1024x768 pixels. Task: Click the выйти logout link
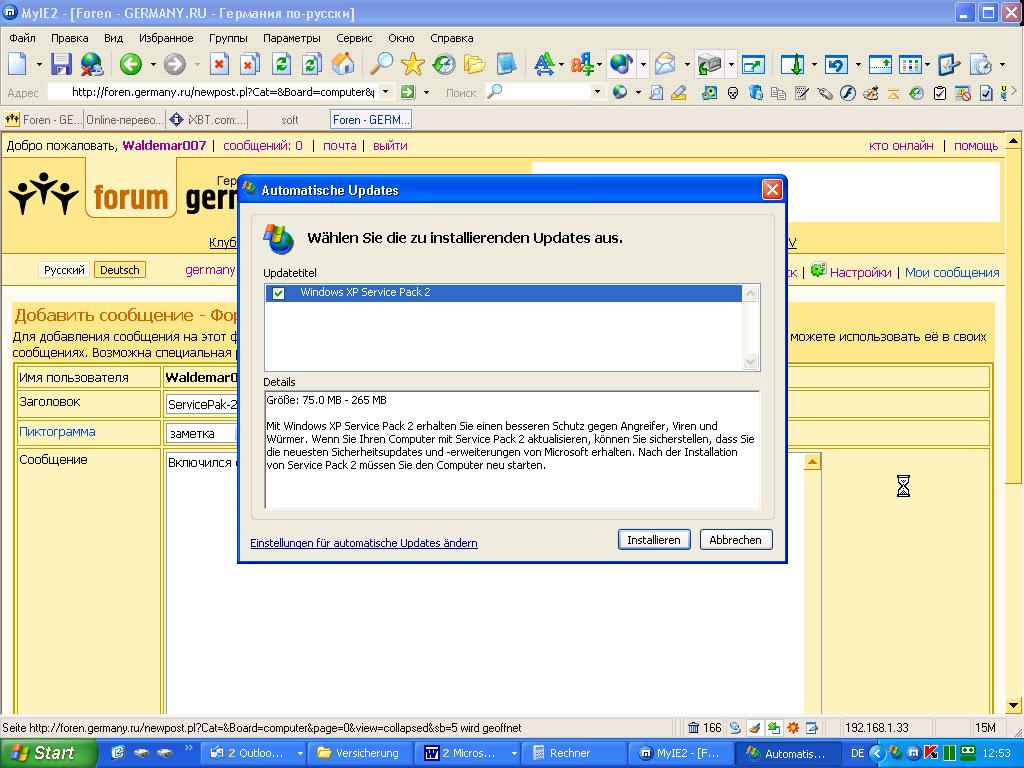(390, 146)
